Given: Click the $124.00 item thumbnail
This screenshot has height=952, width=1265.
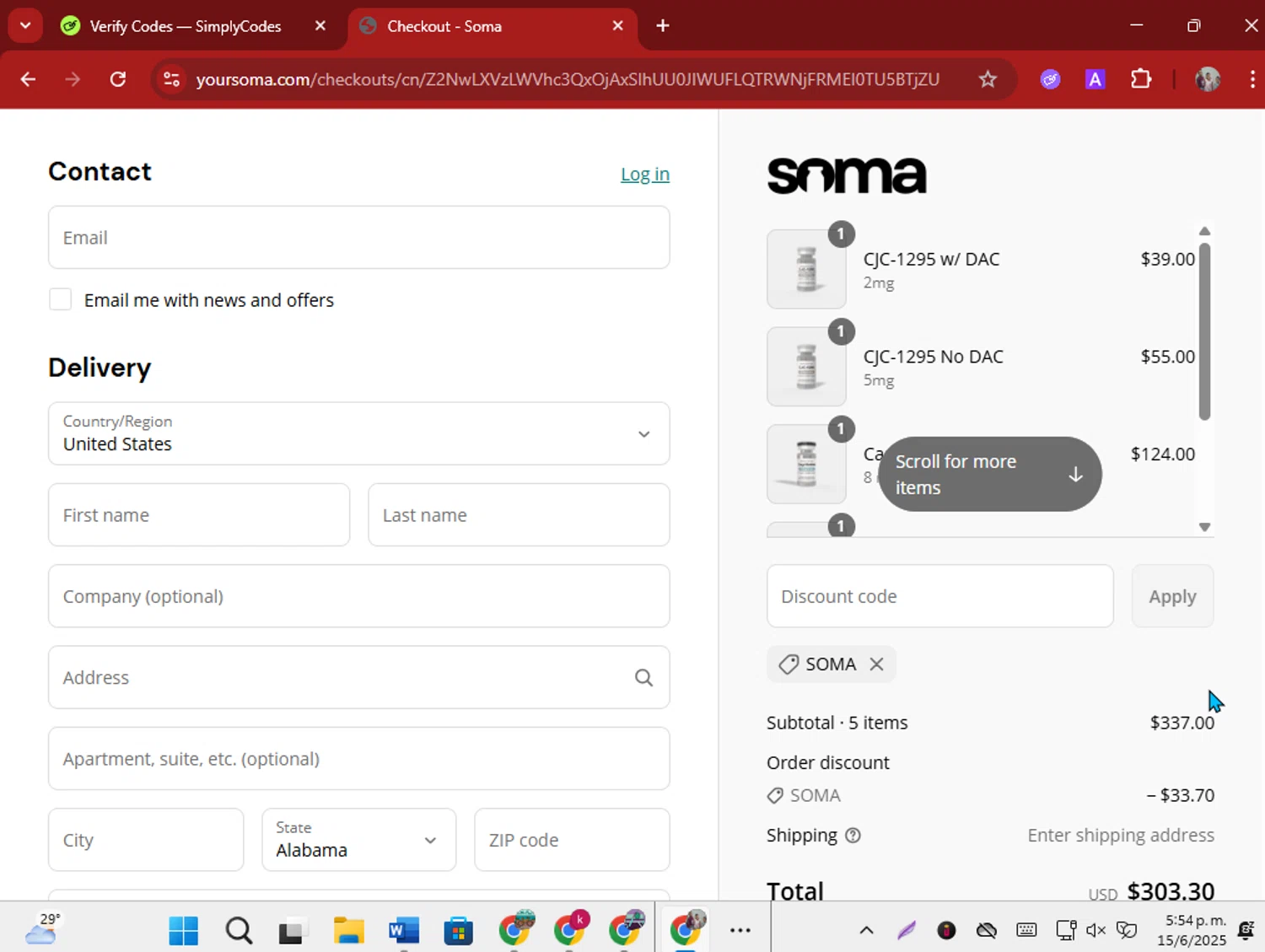Looking at the screenshot, I should point(806,464).
